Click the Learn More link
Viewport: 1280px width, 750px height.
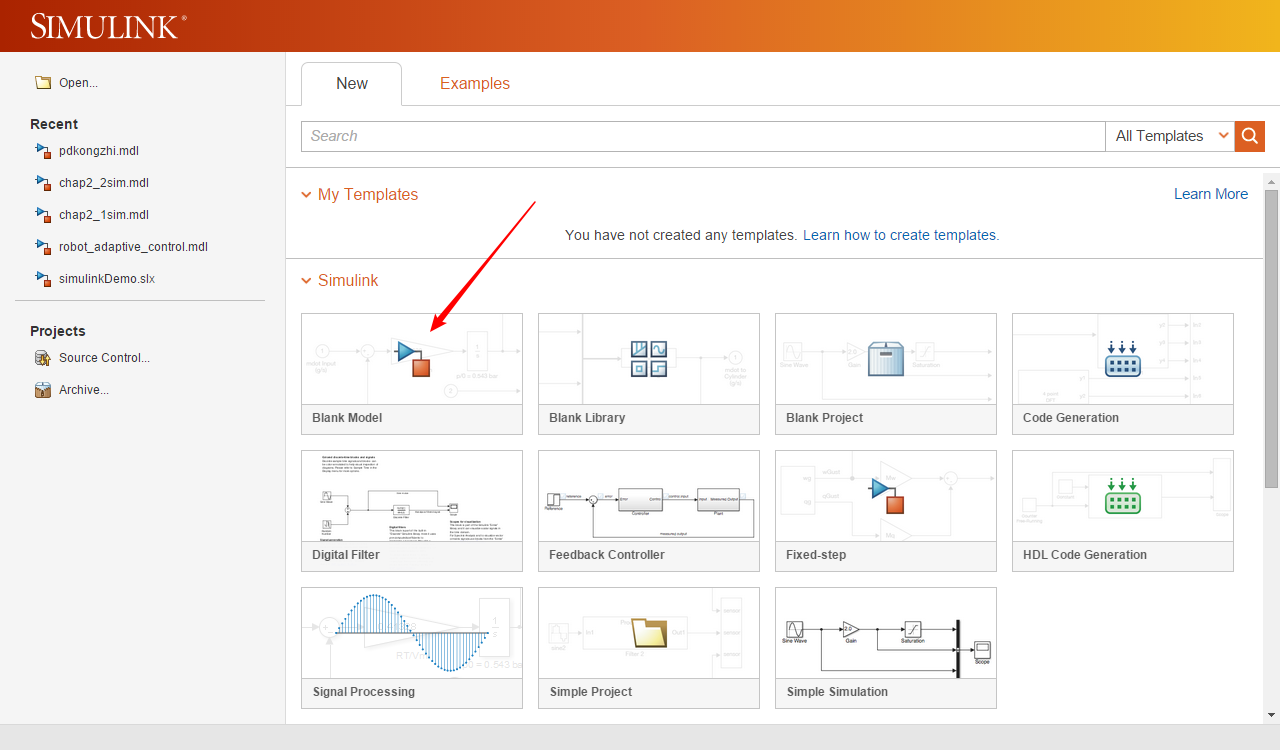click(x=1211, y=194)
